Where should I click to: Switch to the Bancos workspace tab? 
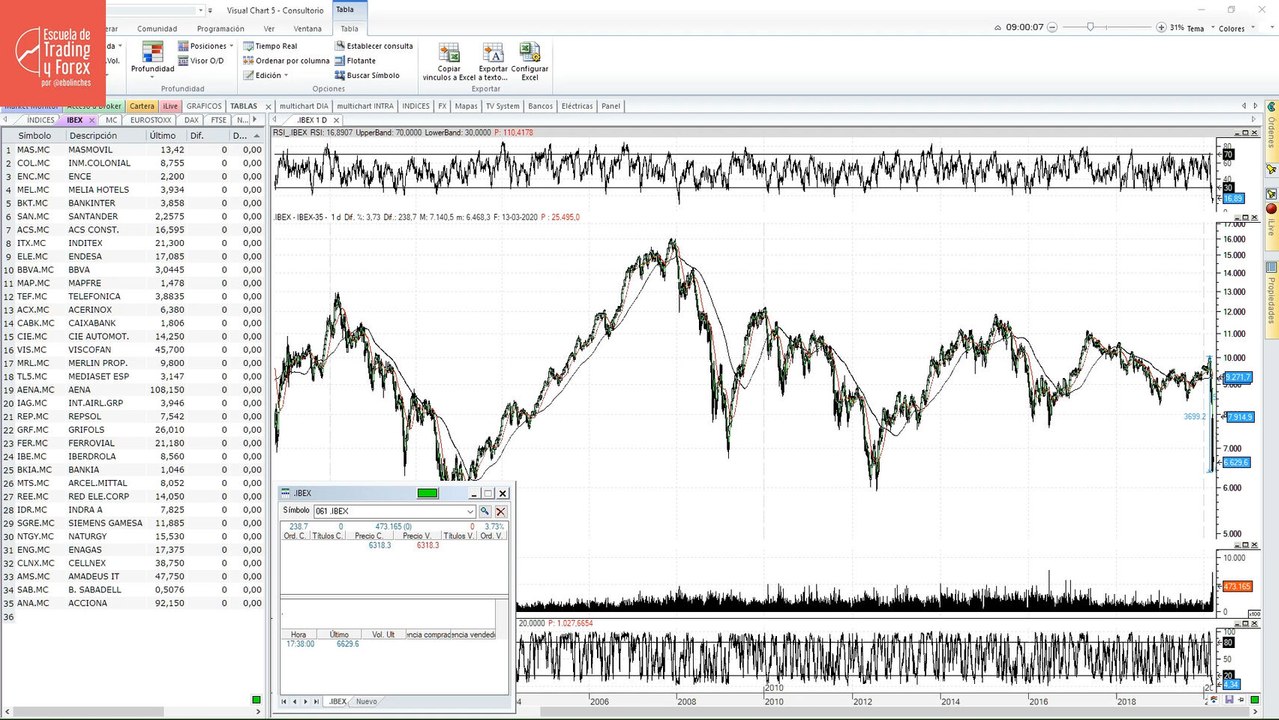540,106
